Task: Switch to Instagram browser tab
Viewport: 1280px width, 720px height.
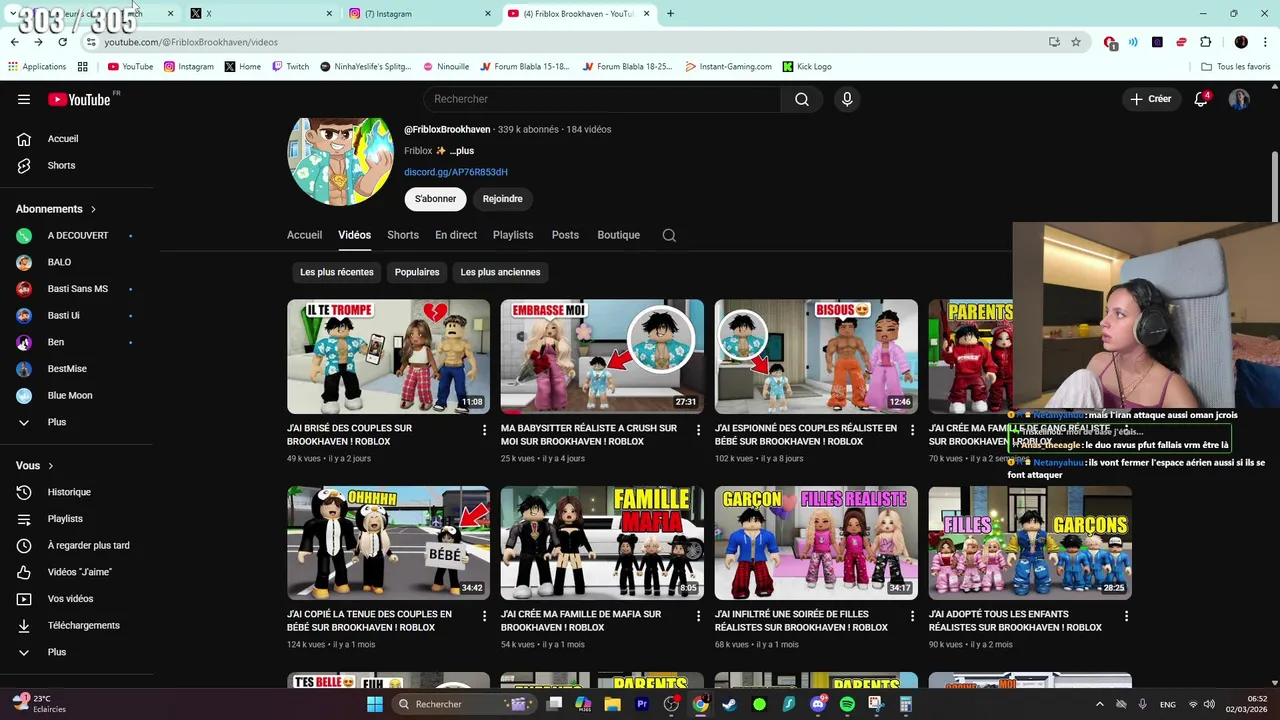Action: (420, 13)
